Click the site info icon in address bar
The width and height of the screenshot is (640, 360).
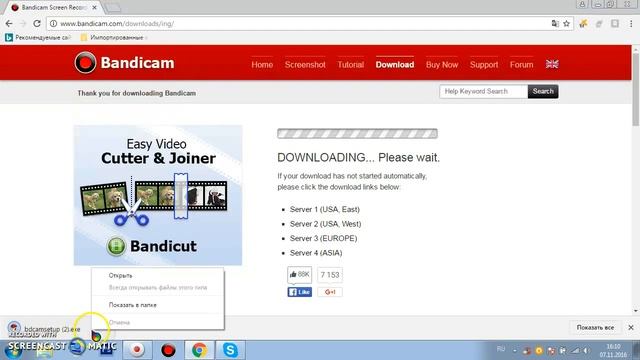53,24
